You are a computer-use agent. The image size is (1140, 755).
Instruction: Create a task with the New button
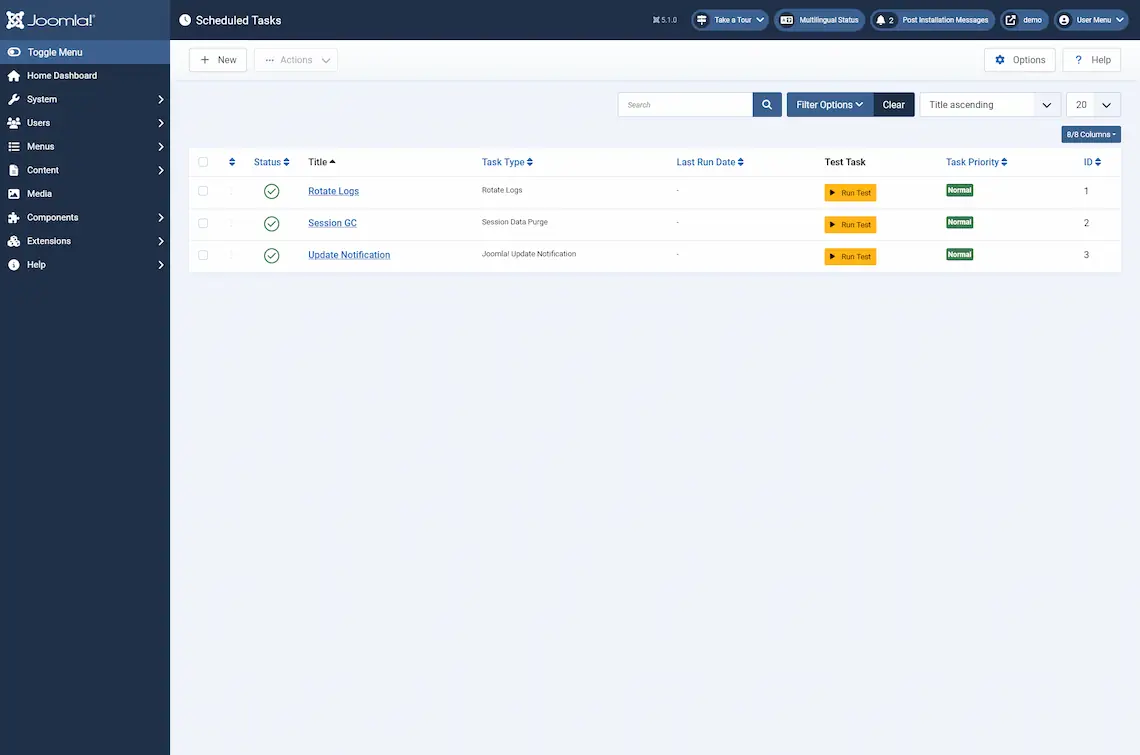218,59
